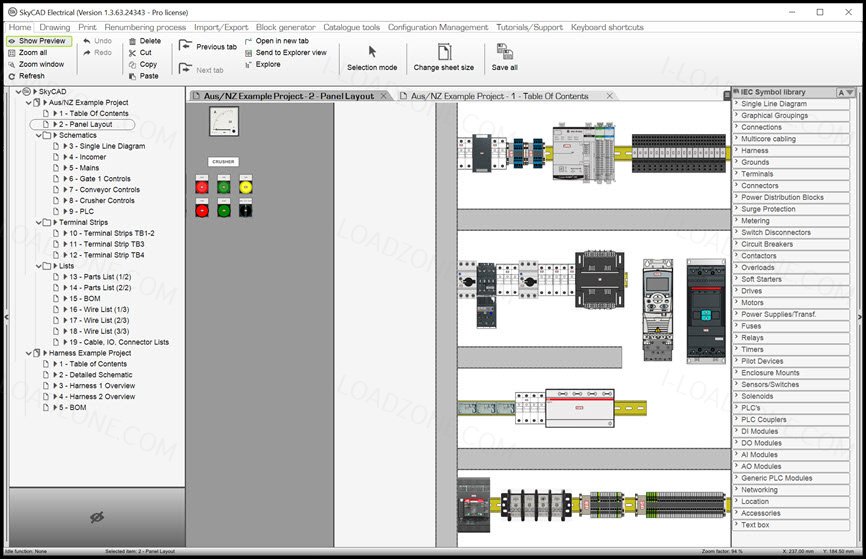Delete the selected item
Image resolution: width=866 pixels, height=559 pixels.
(145, 41)
